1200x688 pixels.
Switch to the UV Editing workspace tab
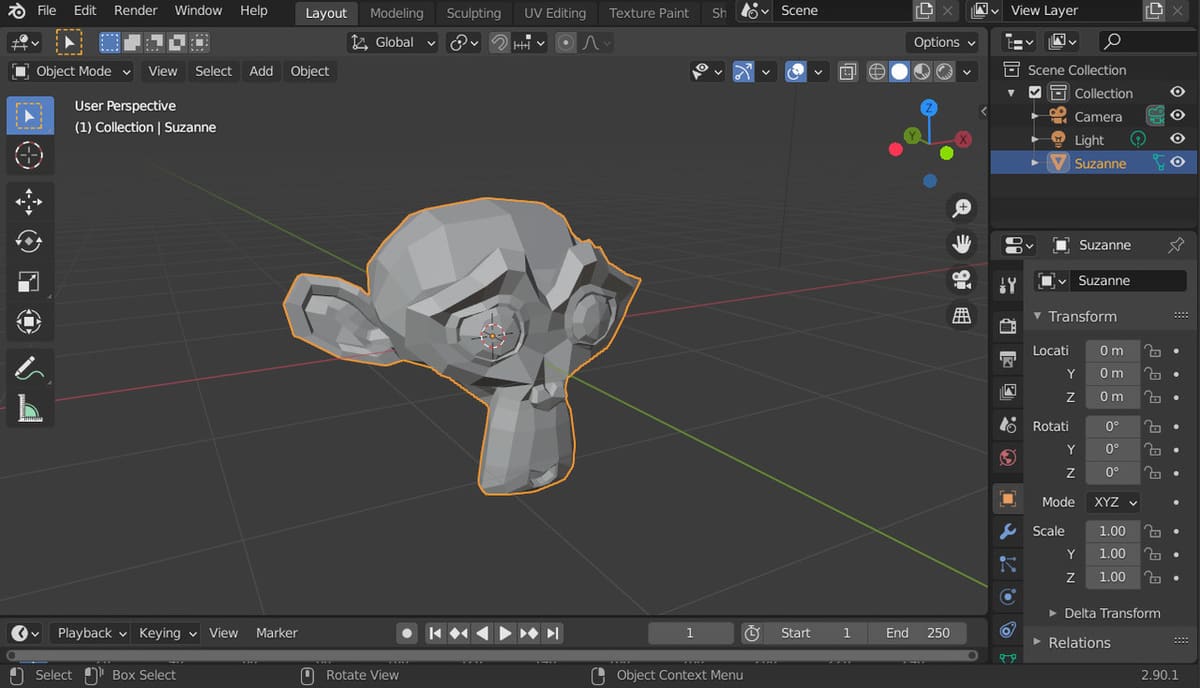click(x=555, y=13)
